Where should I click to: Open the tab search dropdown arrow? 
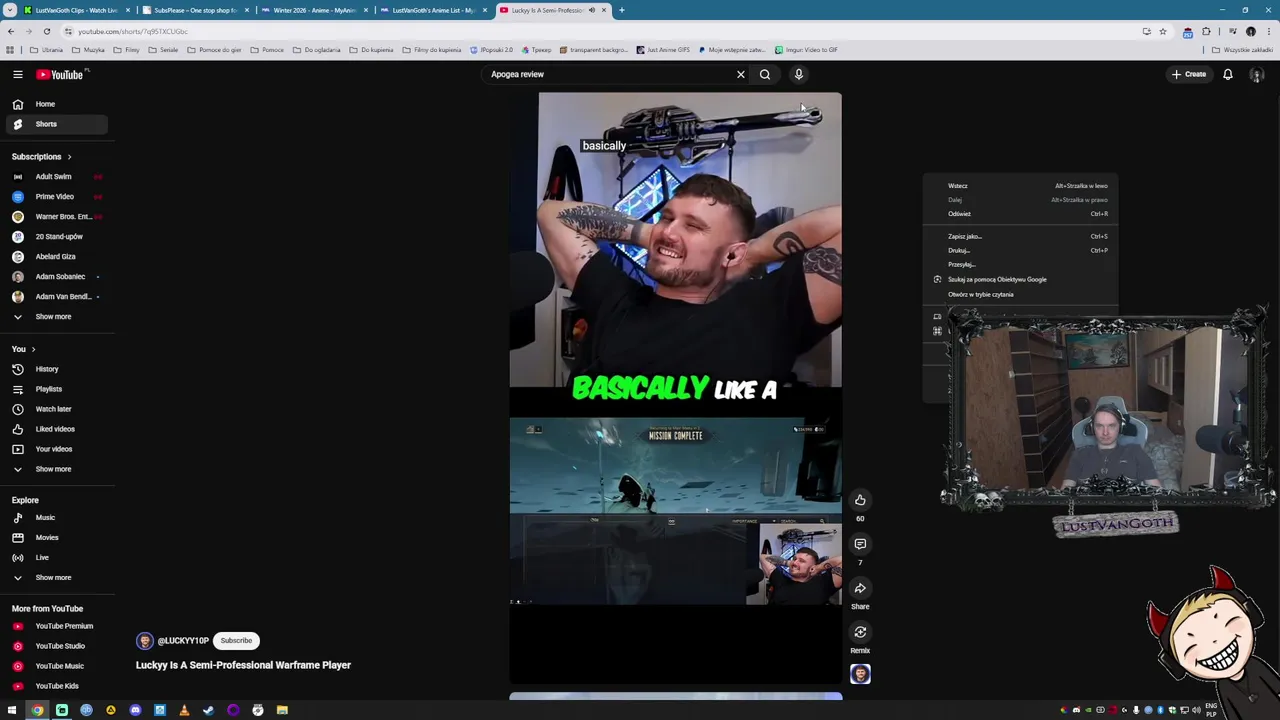[x=9, y=10]
